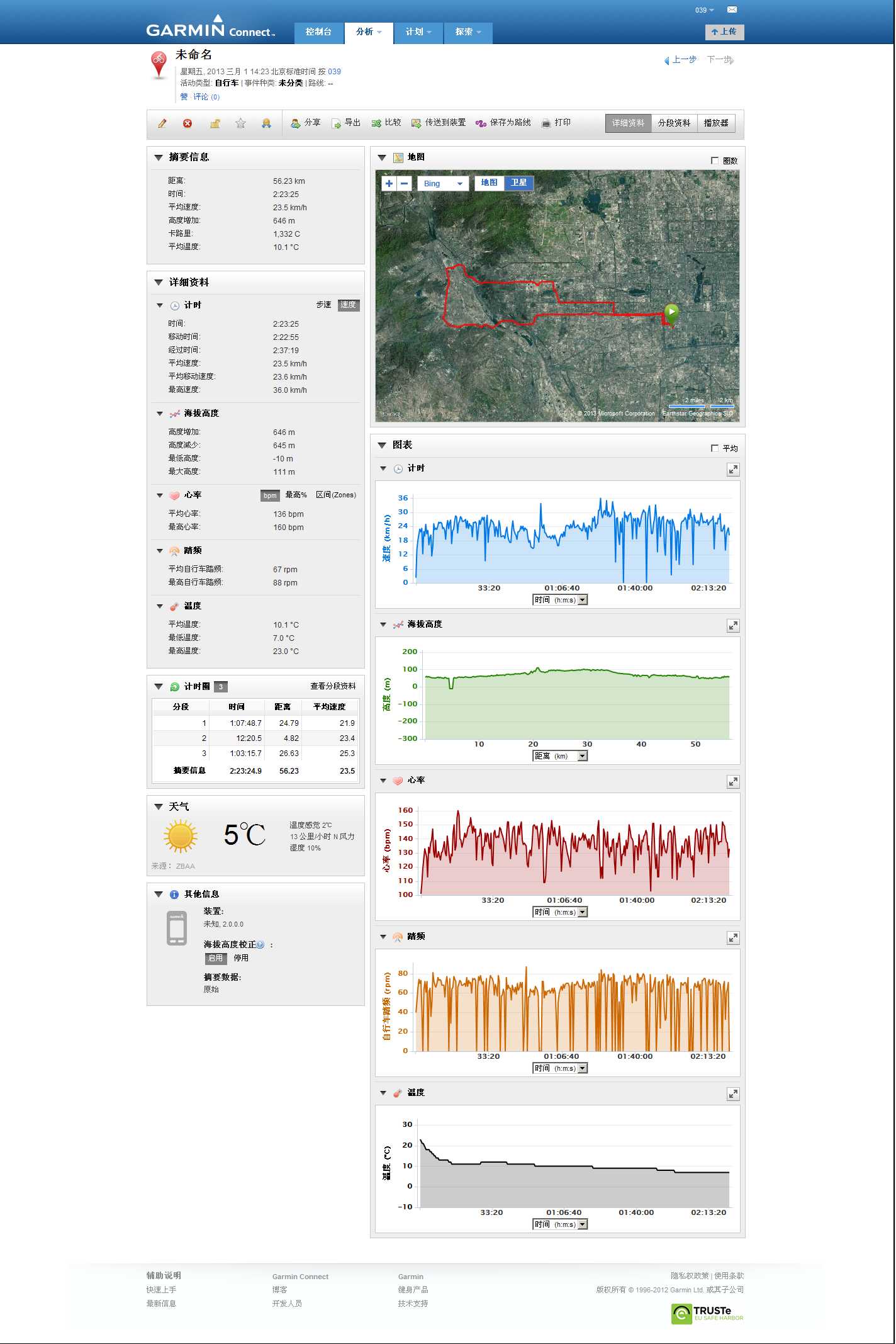Click the 计时圈 laps refresh icon
Screen dimensions: 896x1344
pos(175,687)
